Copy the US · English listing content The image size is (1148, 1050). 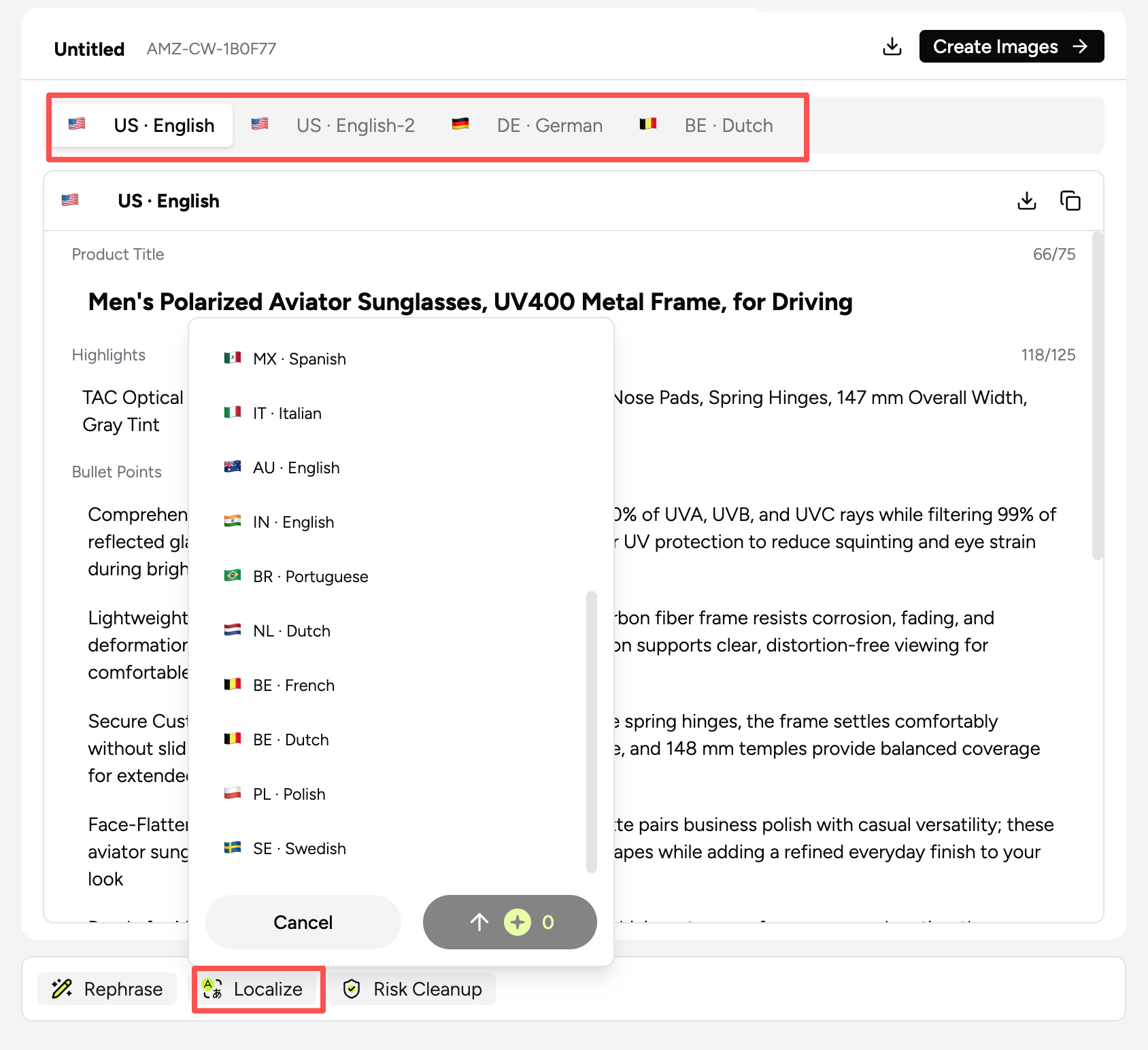(x=1070, y=201)
